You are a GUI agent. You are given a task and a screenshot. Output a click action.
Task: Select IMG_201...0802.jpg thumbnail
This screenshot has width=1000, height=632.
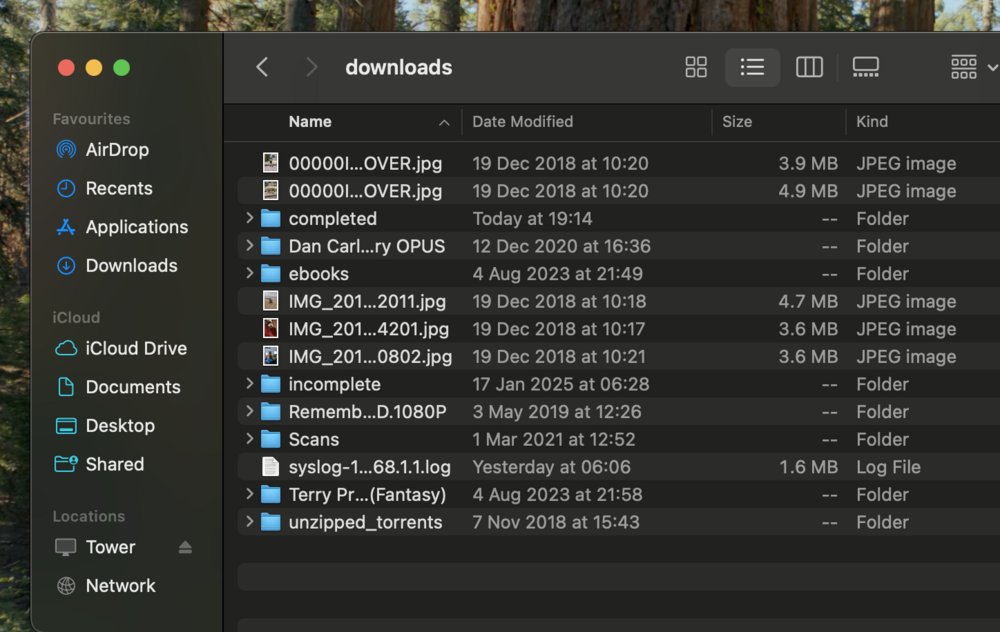coord(270,356)
